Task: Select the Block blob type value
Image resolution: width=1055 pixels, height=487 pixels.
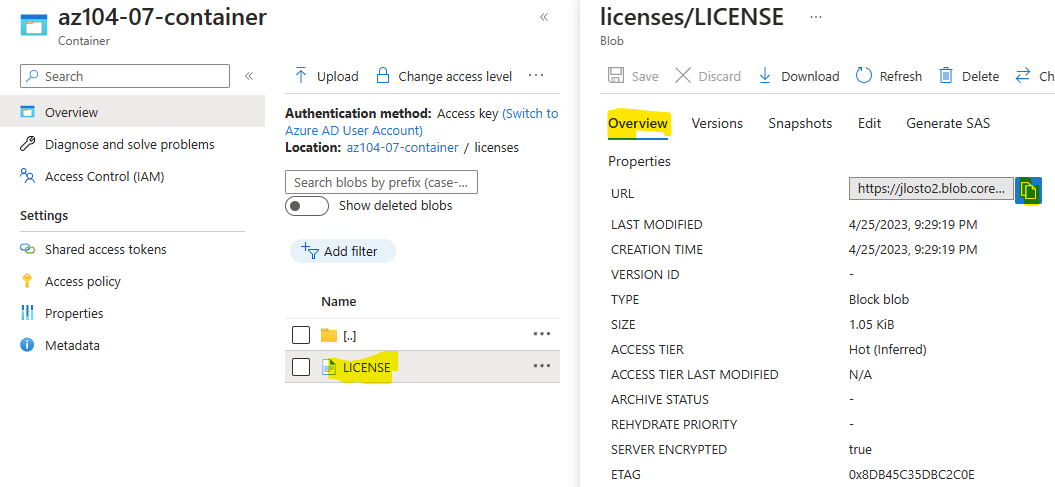Action: pos(879,299)
